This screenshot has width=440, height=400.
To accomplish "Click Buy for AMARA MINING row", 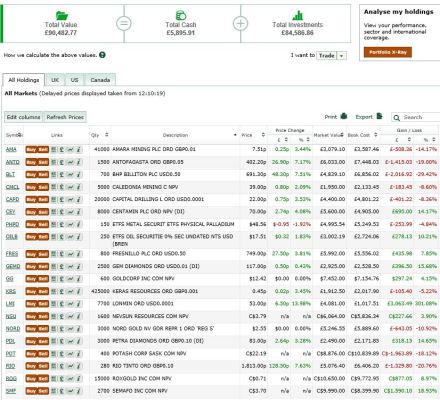I will [x=31, y=149].
